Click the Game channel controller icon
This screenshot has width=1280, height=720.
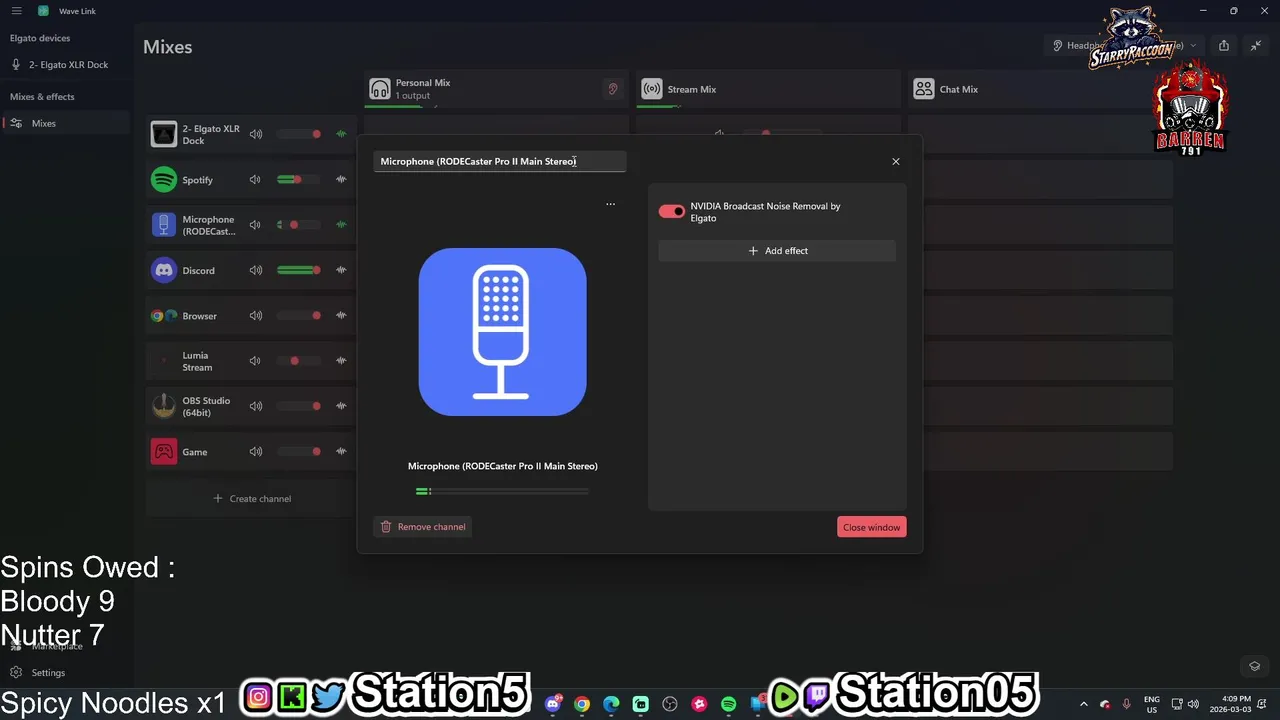(x=164, y=452)
